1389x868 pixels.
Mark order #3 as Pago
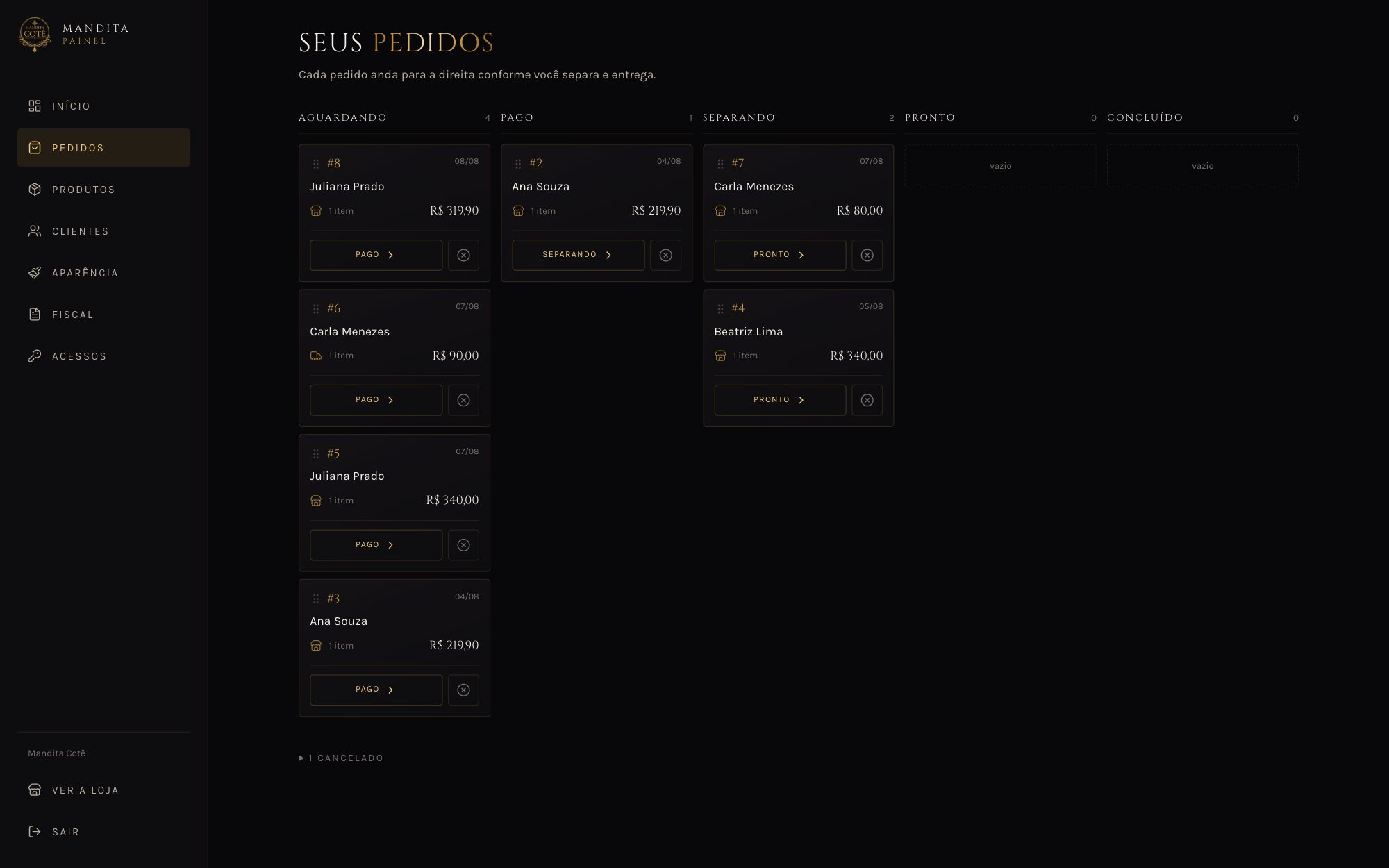(x=376, y=690)
